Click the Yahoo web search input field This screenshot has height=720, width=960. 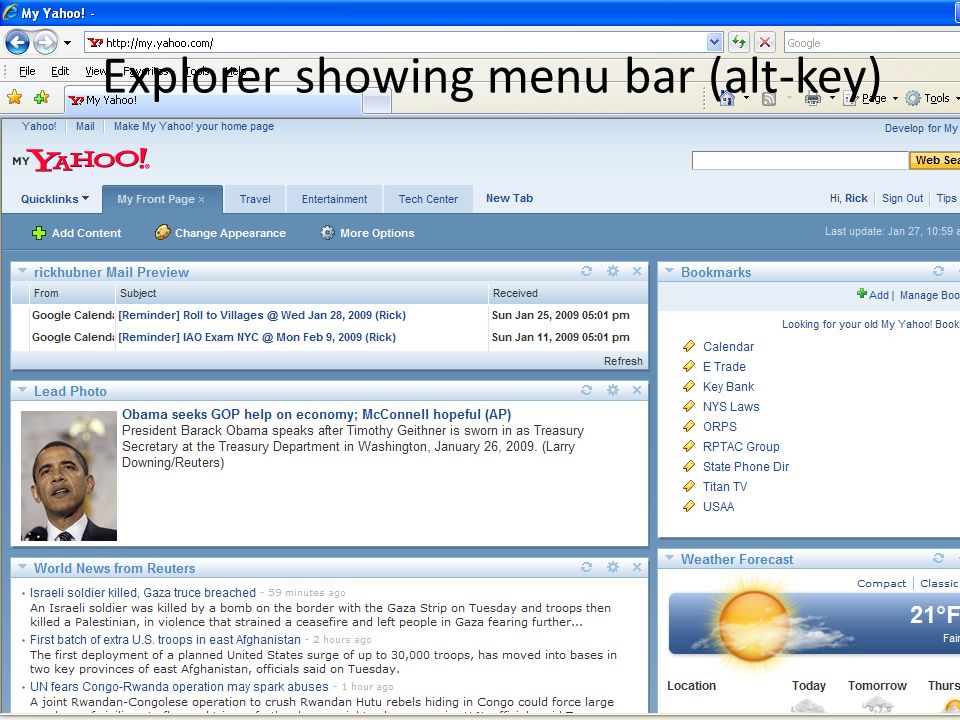coord(800,160)
